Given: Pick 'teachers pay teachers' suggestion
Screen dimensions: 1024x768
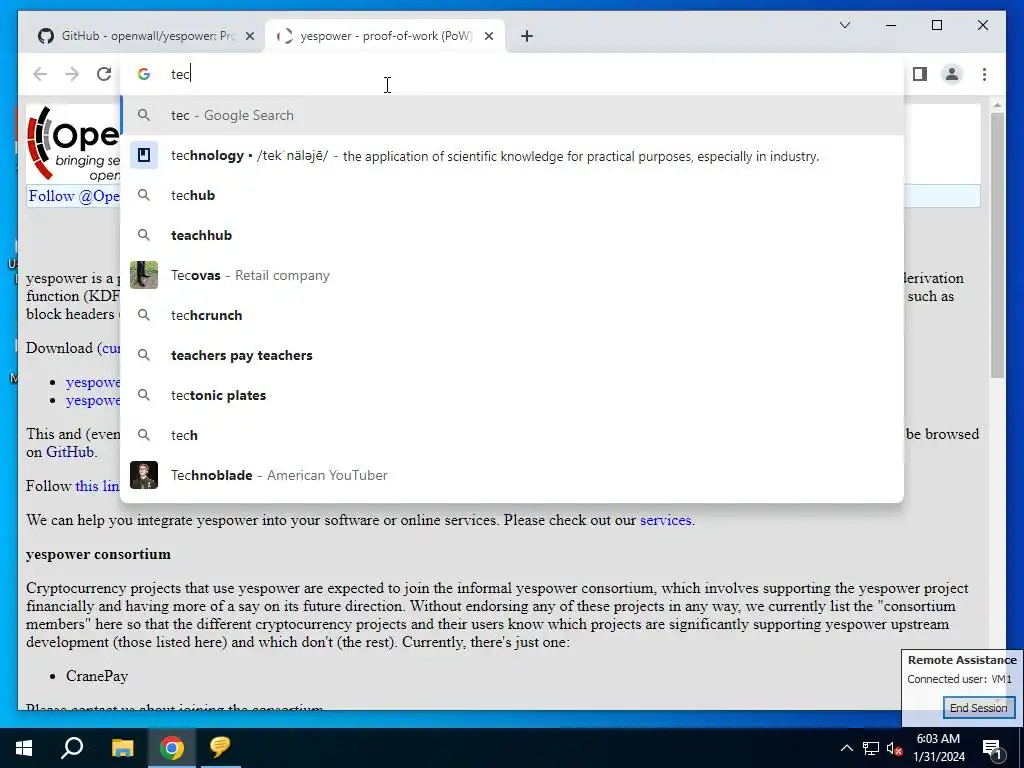Looking at the screenshot, I should pos(512,355).
